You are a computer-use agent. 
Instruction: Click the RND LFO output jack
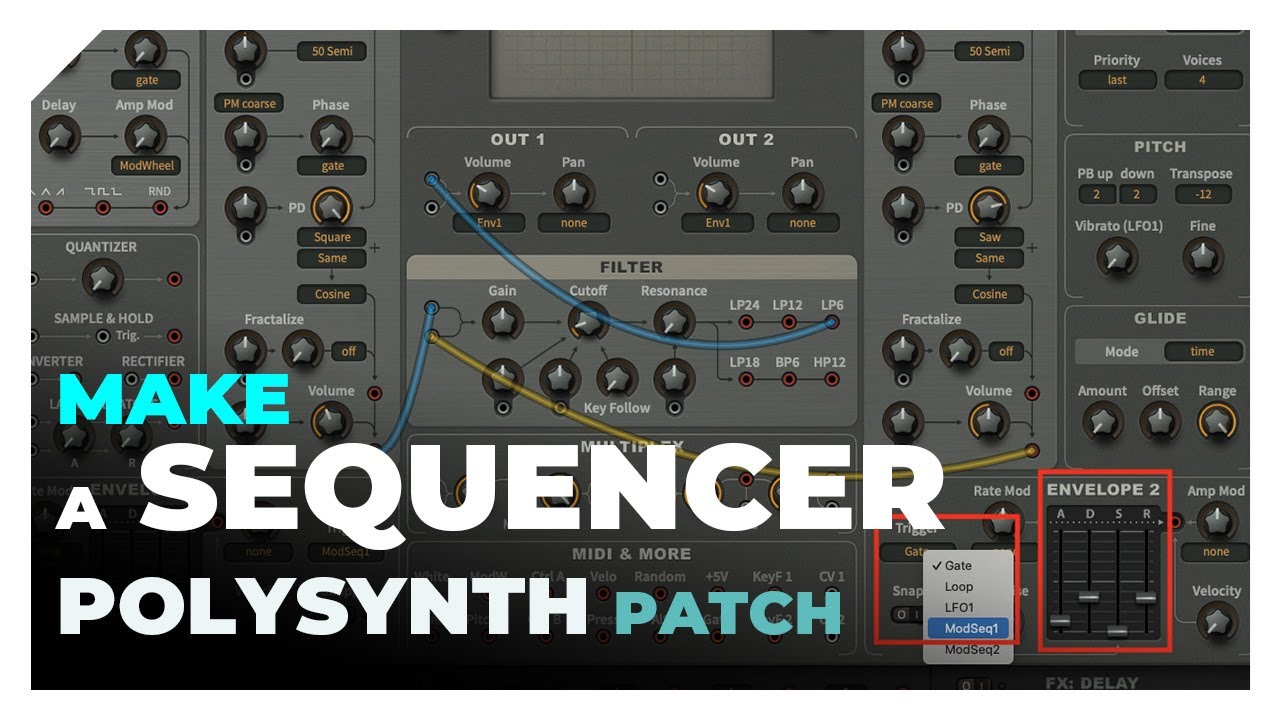160,208
